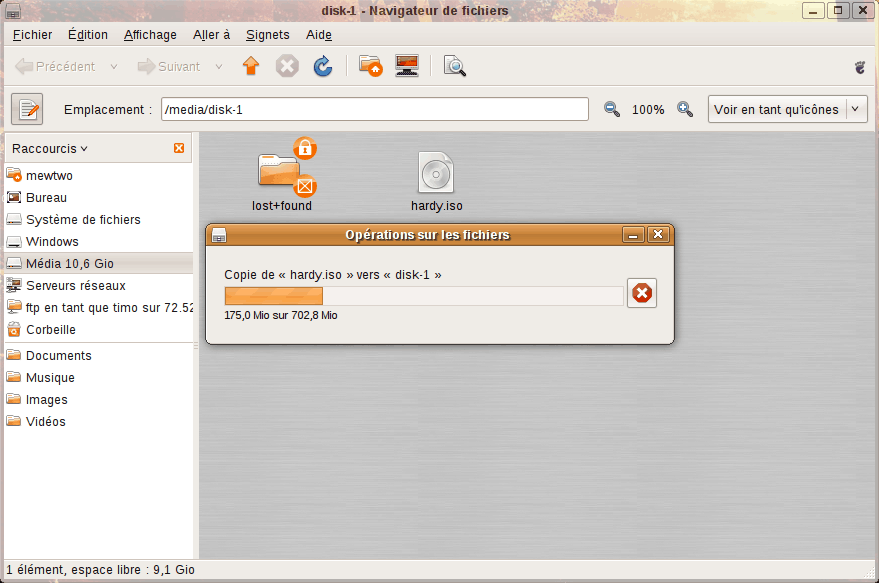
Task: Open the Home folder toolbar icon
Action: point(371,66)
